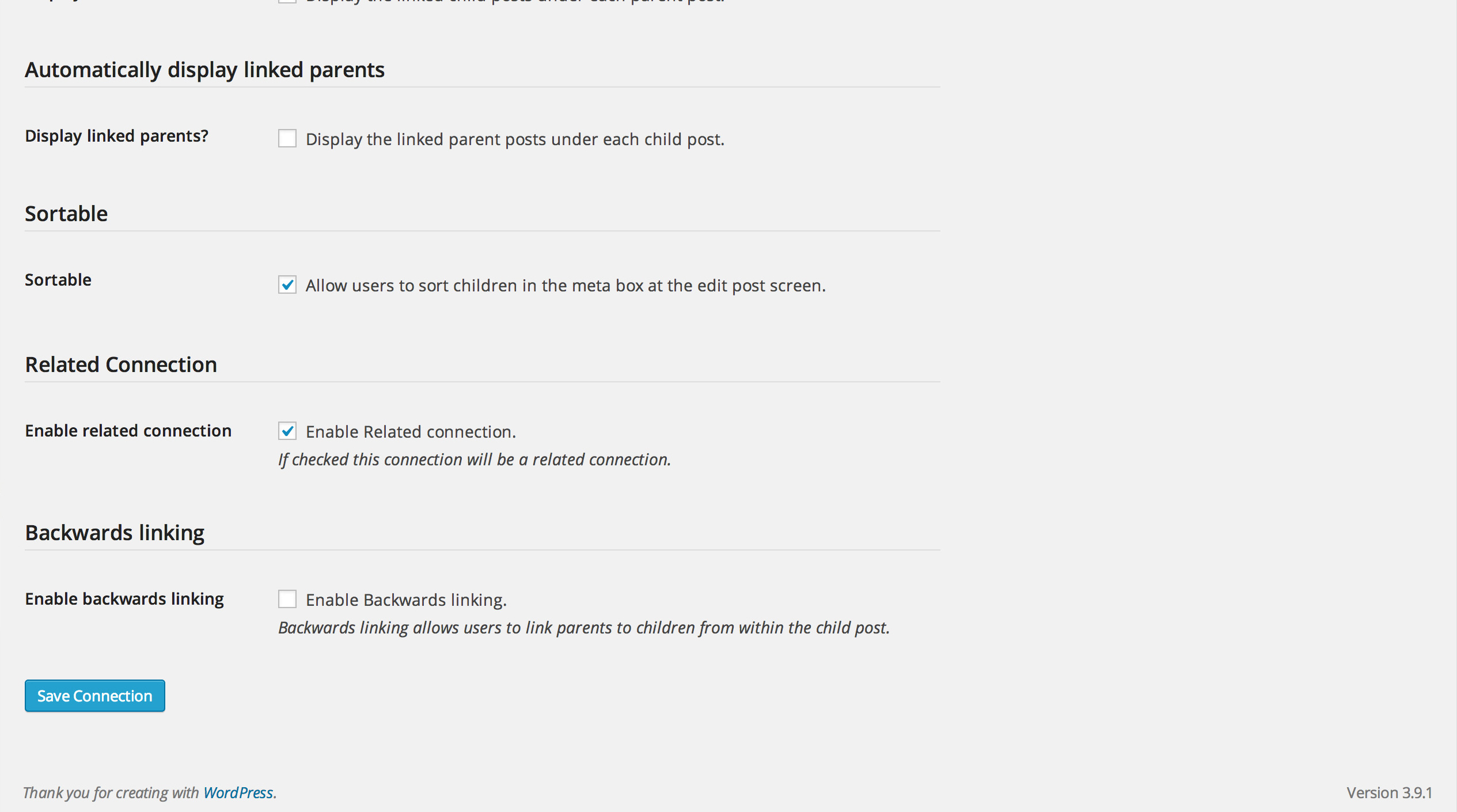This screenshot has width=1457, height=812.
Task: Open the WordPress link in the footer
Action: pyautogui.click(x=238, y=793)
